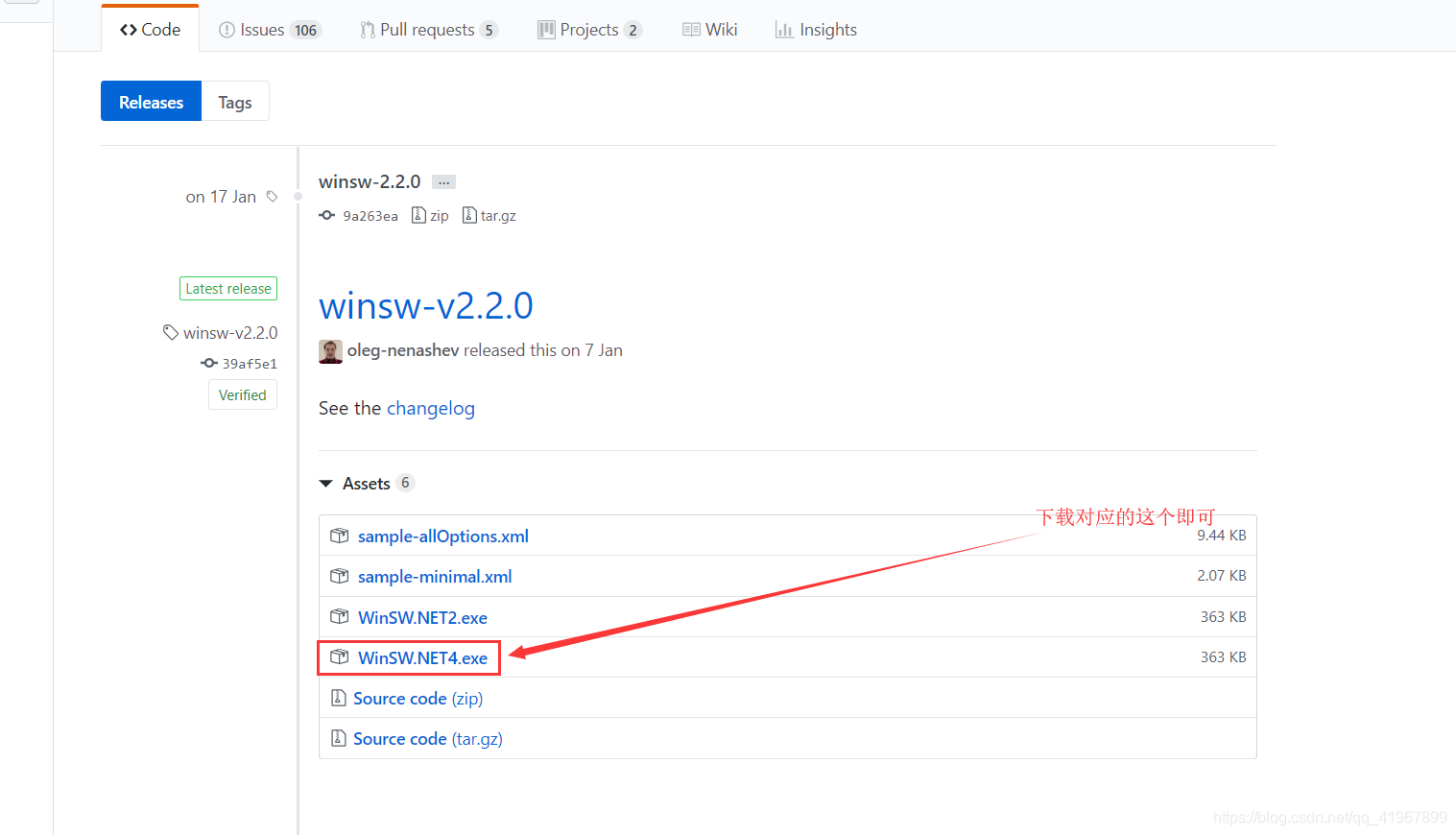The width and height of the screenshot is (1456, 835).
Task: Click the zip file icon
Action: point(418,215)
